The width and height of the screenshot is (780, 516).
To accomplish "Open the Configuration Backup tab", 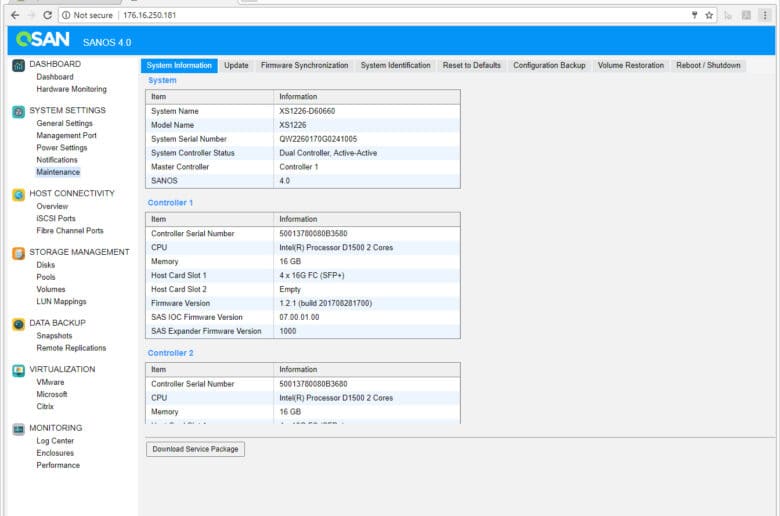I will point(549,65).
